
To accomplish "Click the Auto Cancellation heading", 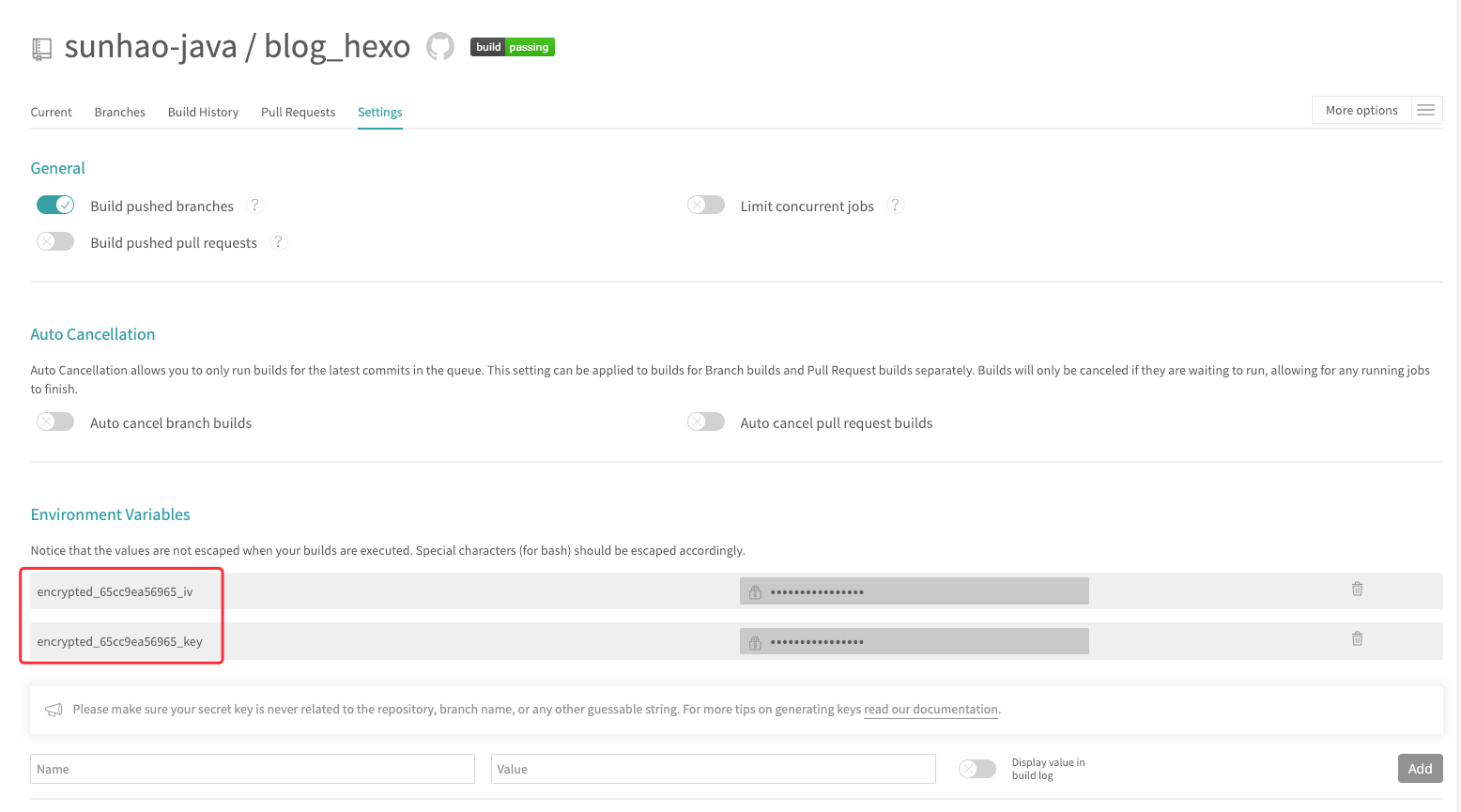I will point(93,334).
